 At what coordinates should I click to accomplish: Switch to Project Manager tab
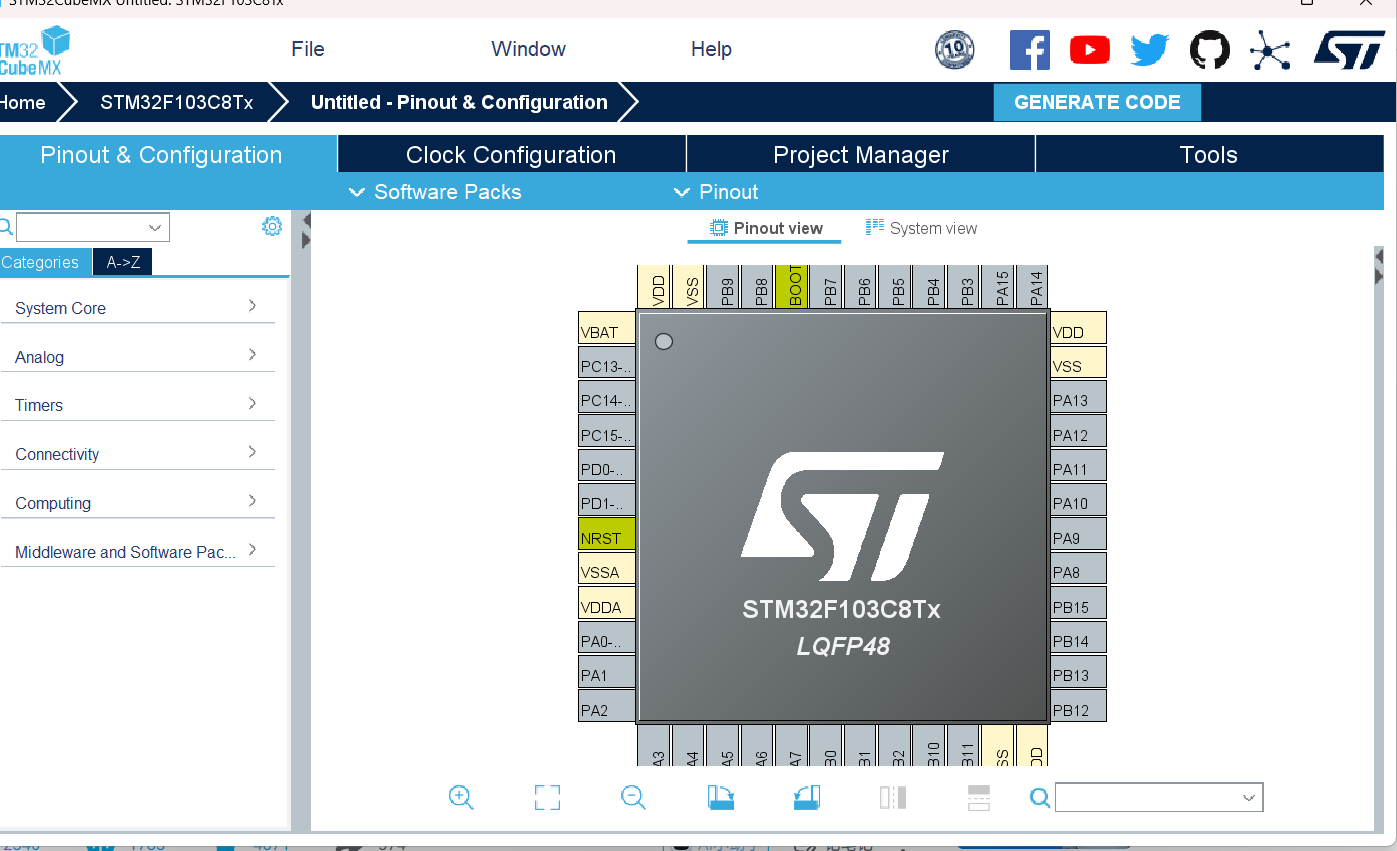tap(861, 155)
